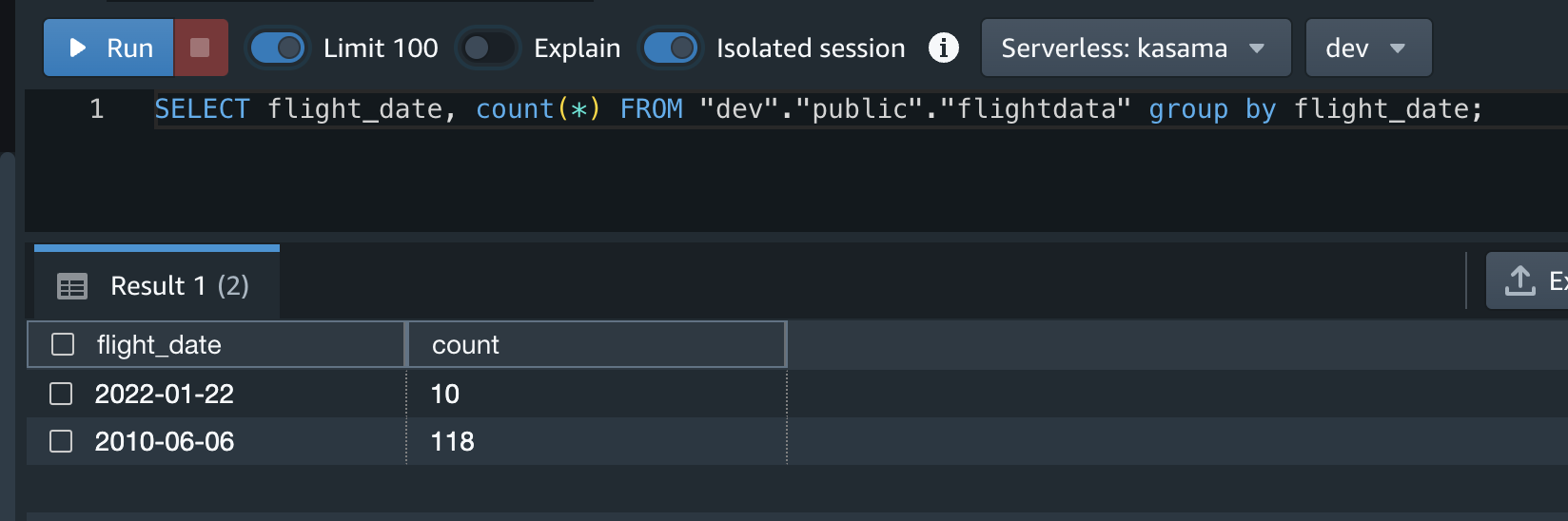Click the table grid icon in Result tab
This screenshot has height=521, width=1568.
pyautogui.click(x=72, y=286)
